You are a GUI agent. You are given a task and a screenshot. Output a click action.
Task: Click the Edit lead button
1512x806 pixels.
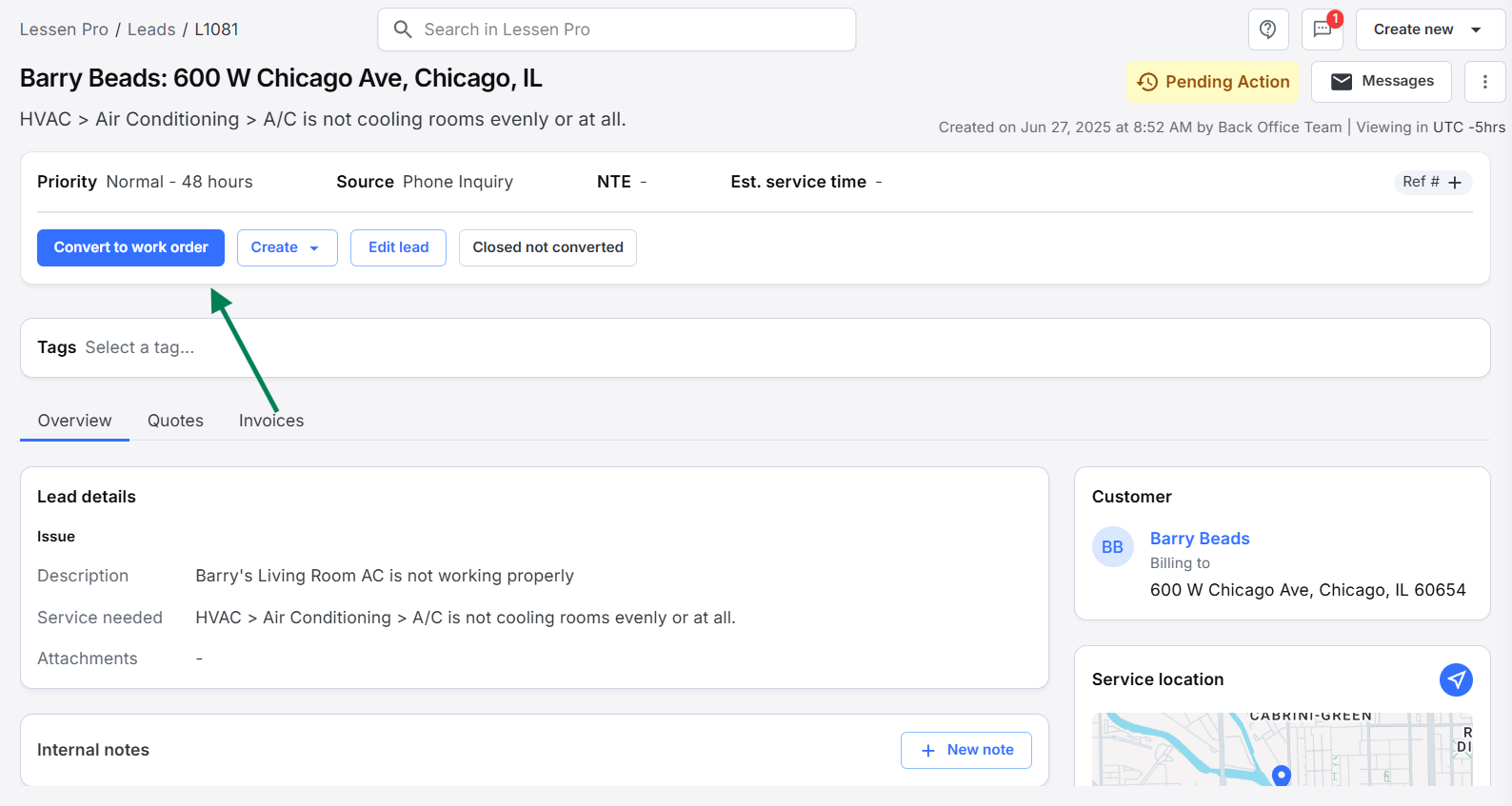[x=398, y=247]
